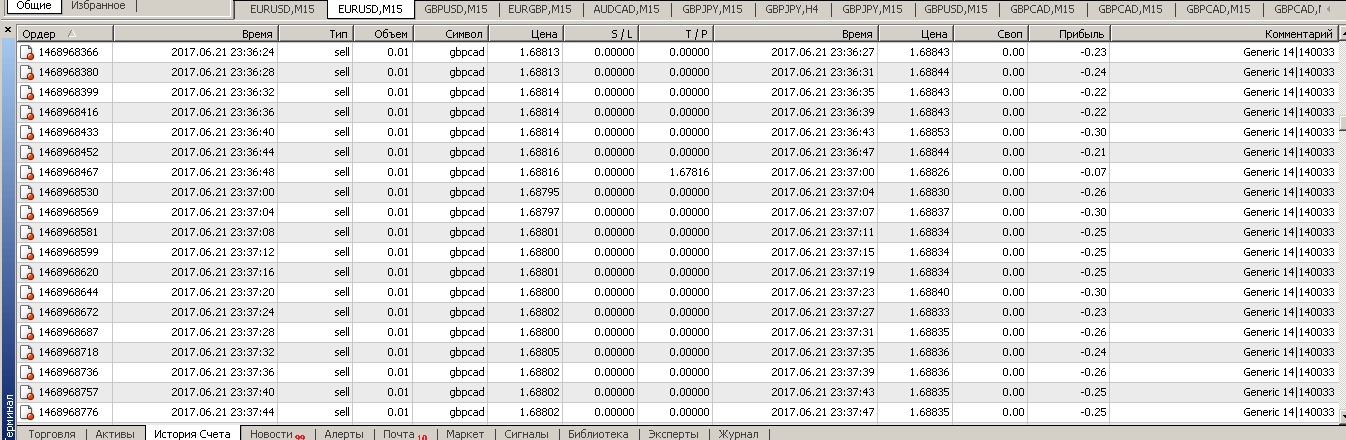Switch to the Алерты tab
Viewport: 1346px width, 440px height.
click(x=344, y=434)
